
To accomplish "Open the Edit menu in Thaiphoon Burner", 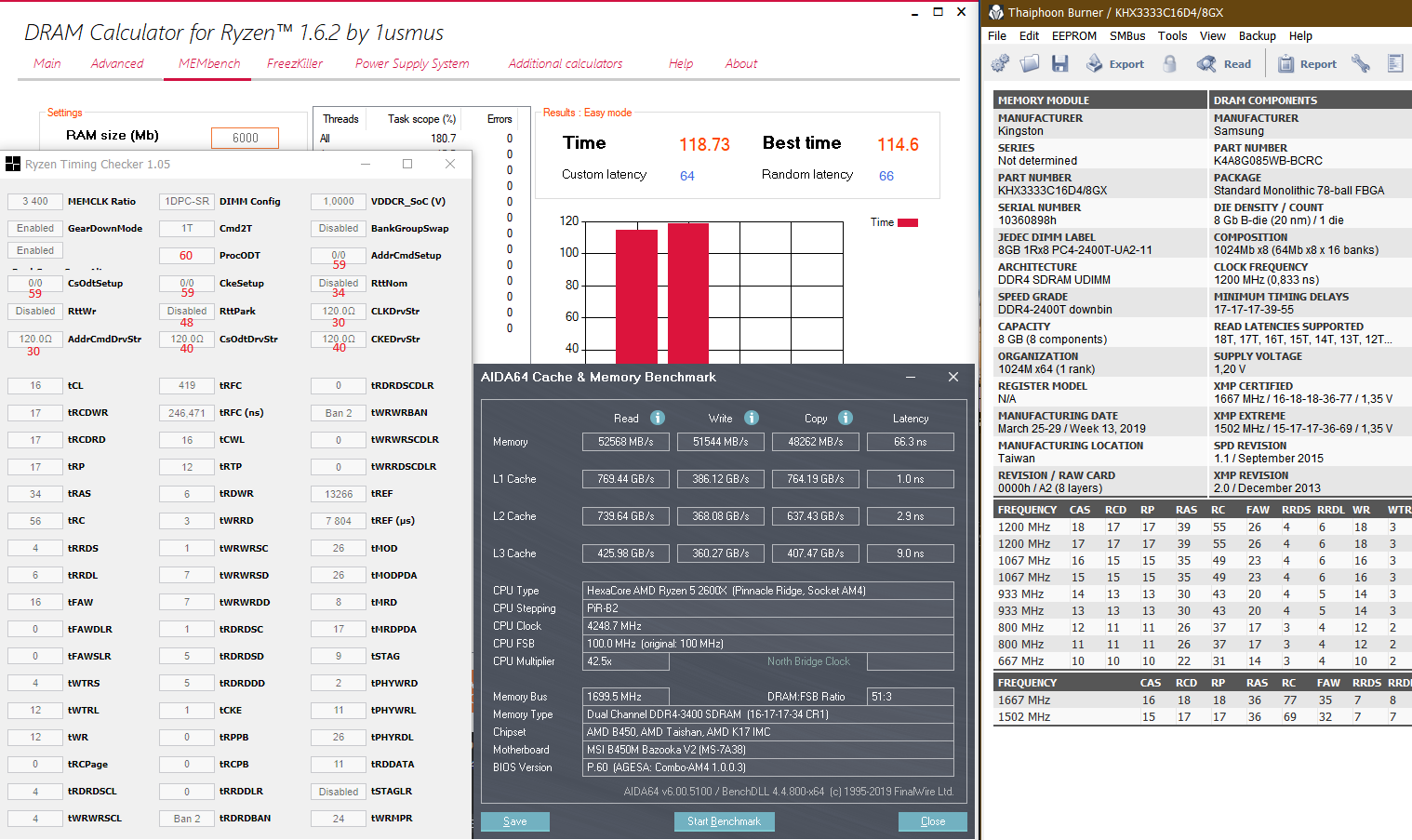I will click(x=1029, y=36).
